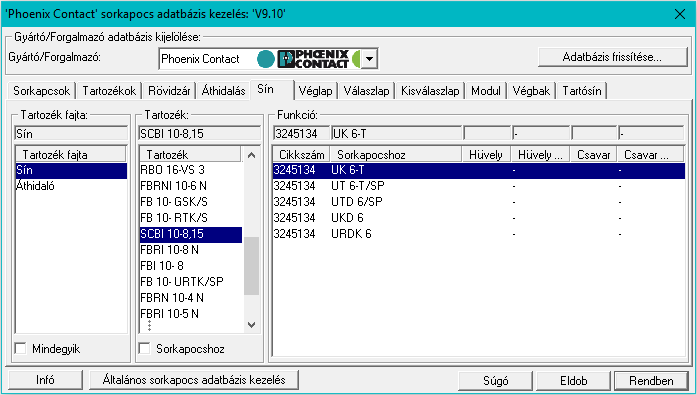Select Áthidaló in Tartozék fajta list
Screen dimensions: 697x395
click(x=71, y=186)
